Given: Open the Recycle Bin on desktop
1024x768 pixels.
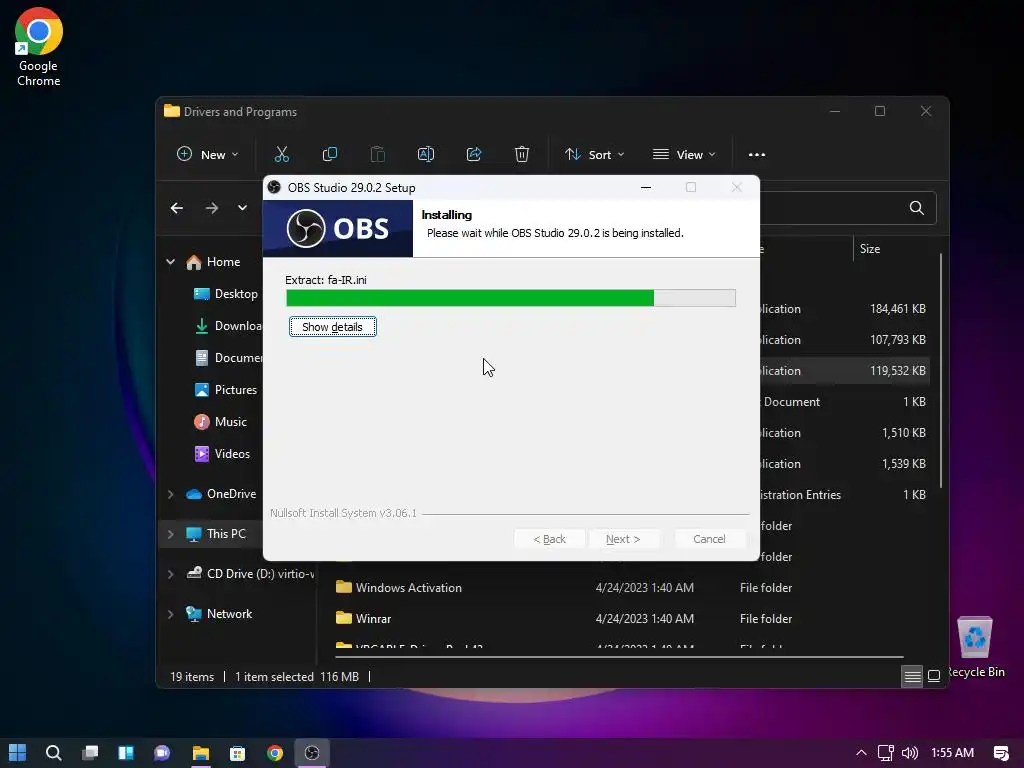Looking at the screenshot, I should pyautogui.click(x=975, y=647).
